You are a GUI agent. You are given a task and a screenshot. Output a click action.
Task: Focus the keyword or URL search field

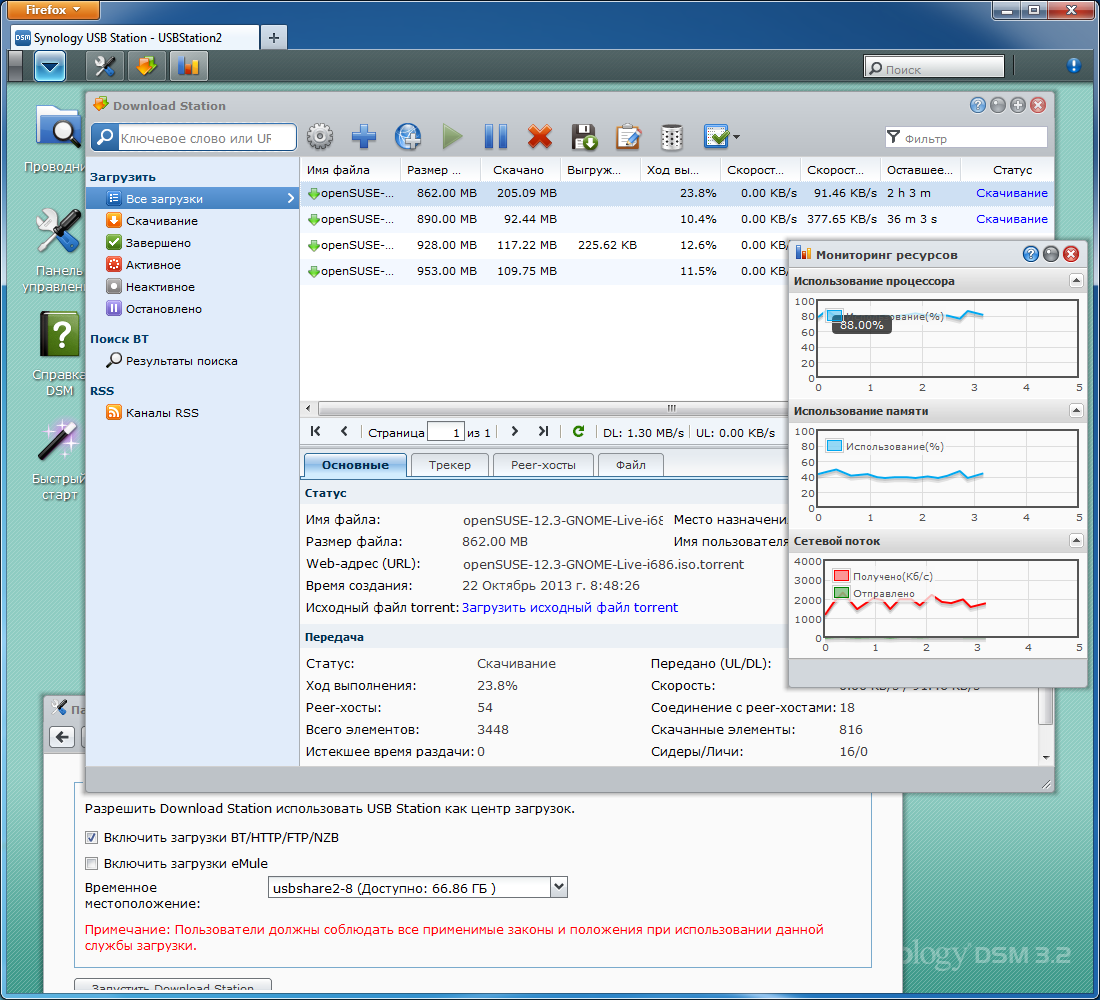click(x=206, y=138)
